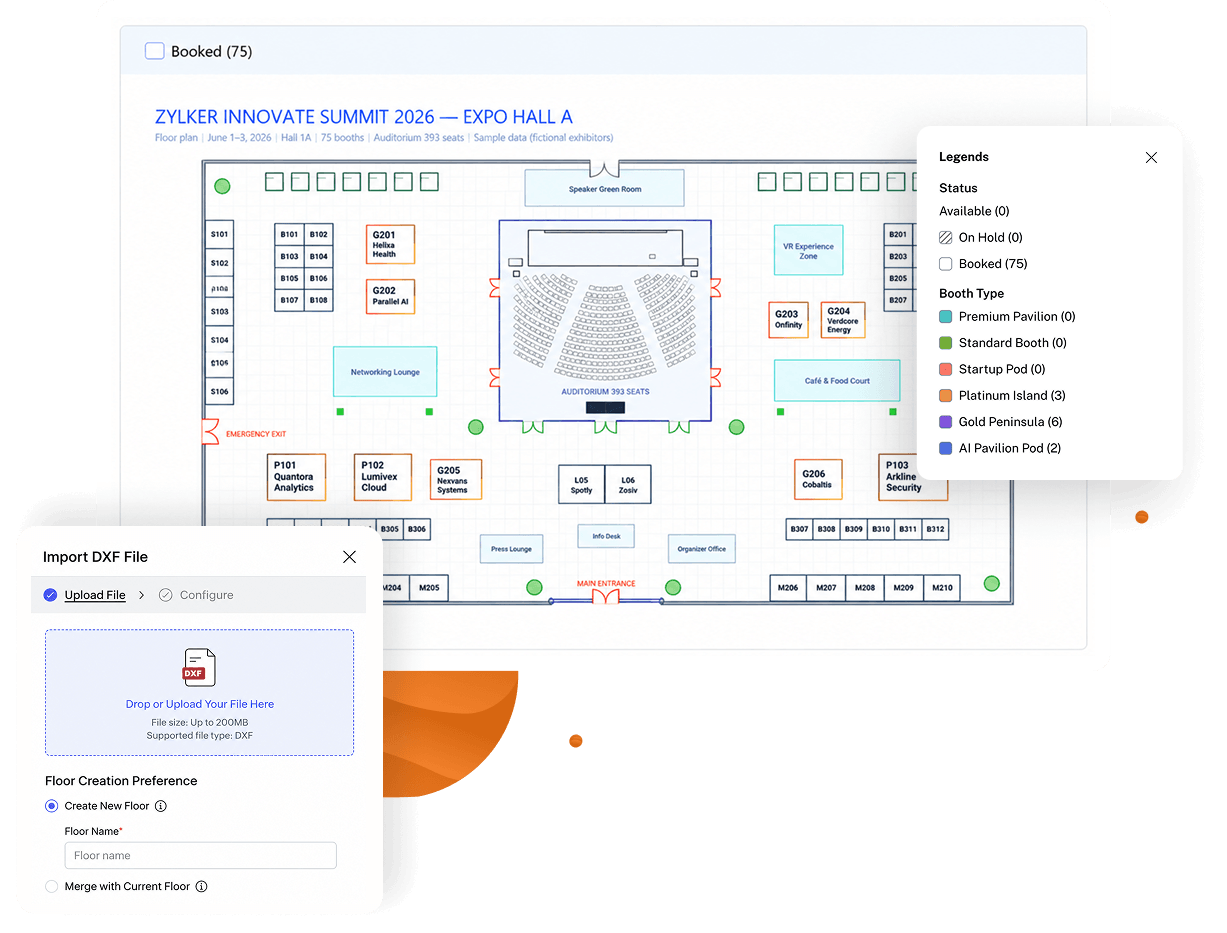Click the Networking Lounge area

pyautogui.click(x=385, y=372)
